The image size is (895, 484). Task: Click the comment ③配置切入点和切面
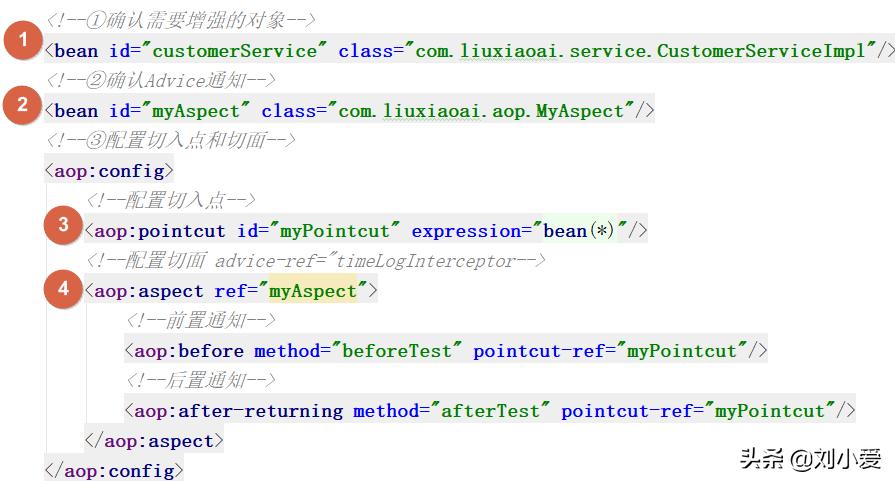pos(171,140)
